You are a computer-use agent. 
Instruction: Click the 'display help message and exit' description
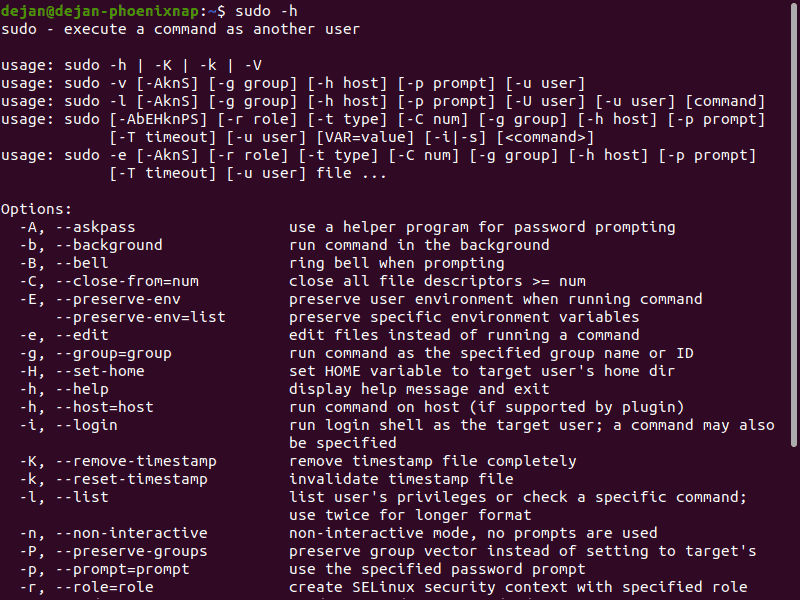419,389
